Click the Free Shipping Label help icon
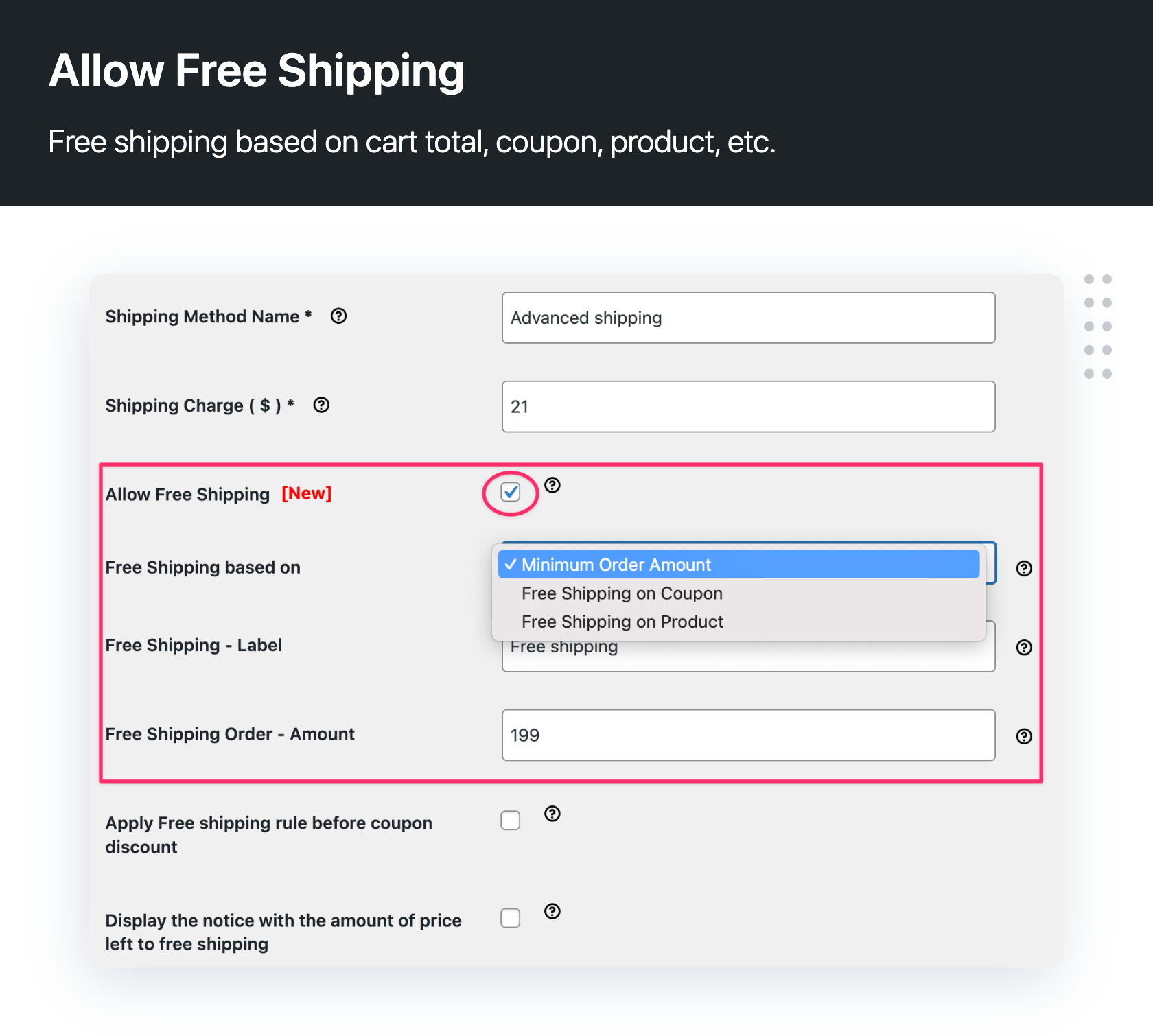The image size is (1153, 1036). 1023,647
